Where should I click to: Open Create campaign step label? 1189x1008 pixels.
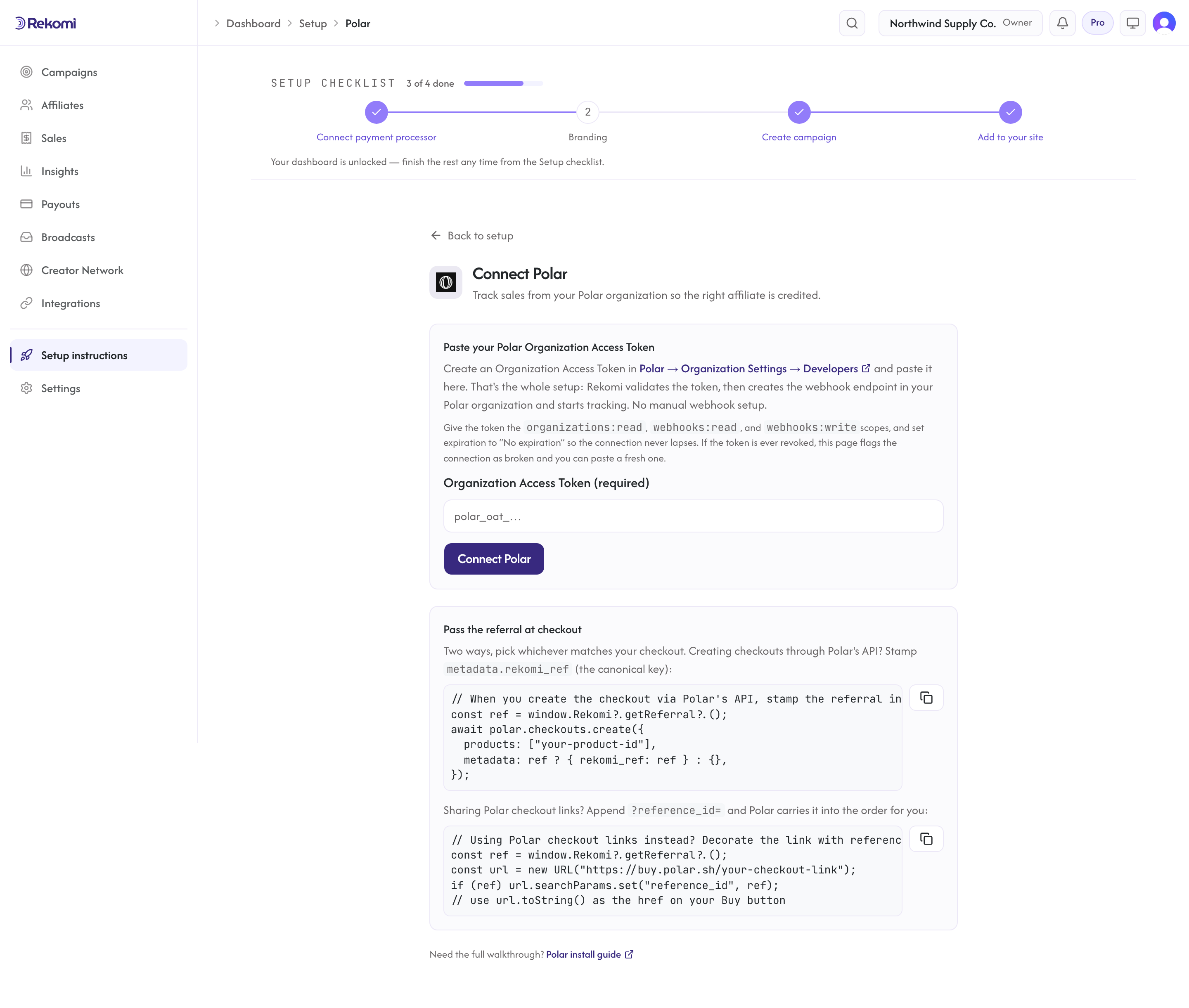tap(799, 137)
